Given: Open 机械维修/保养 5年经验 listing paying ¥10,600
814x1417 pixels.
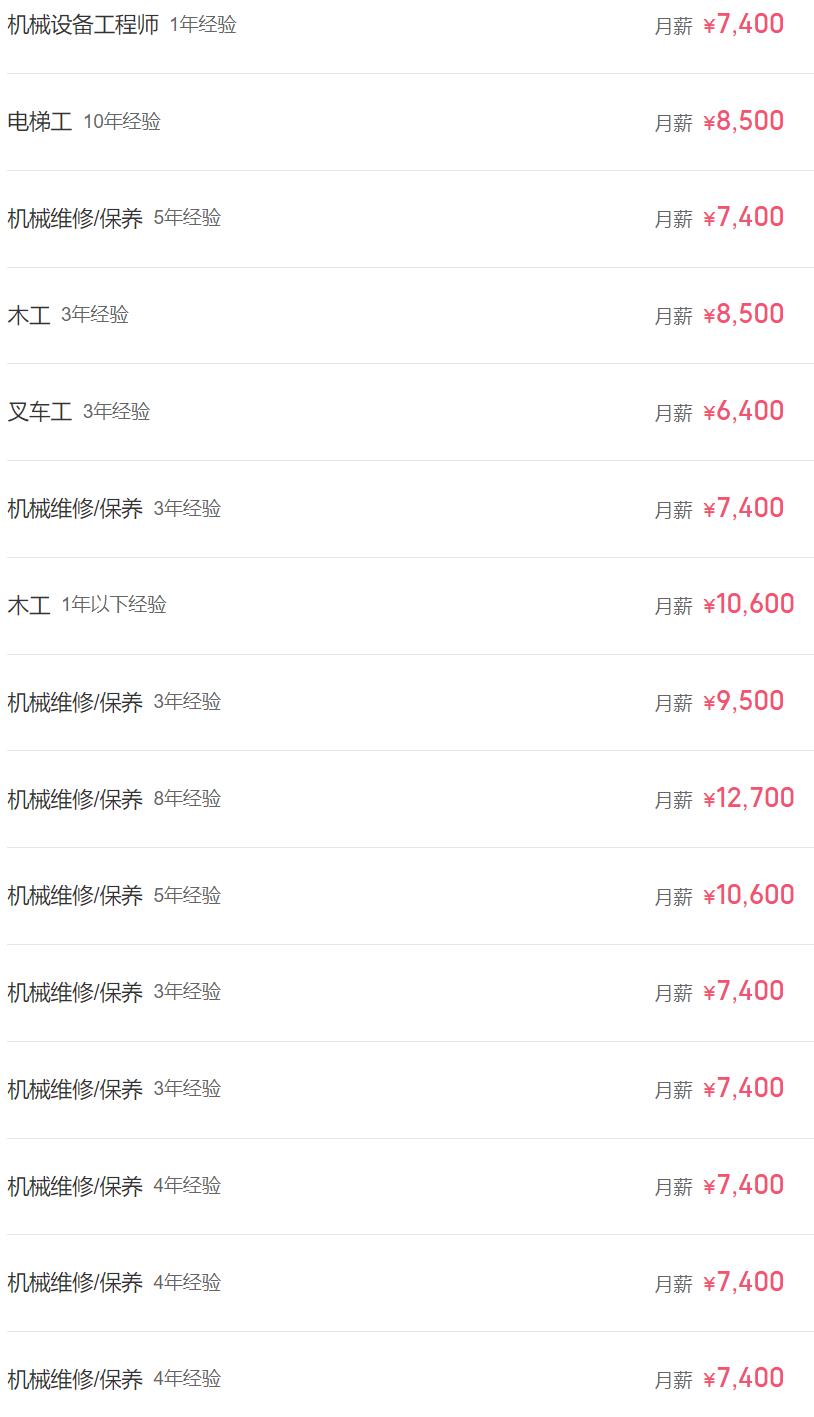Looking at the screenshot, I should [75, 896].
